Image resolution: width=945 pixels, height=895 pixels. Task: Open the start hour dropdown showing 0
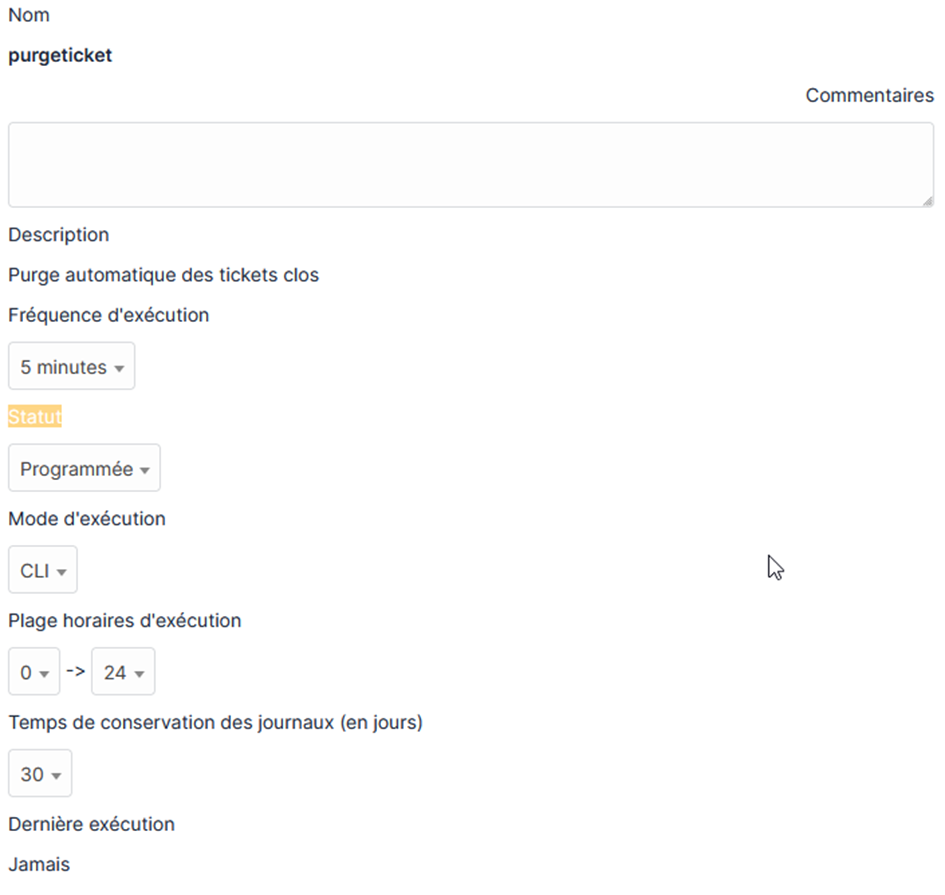34,672
